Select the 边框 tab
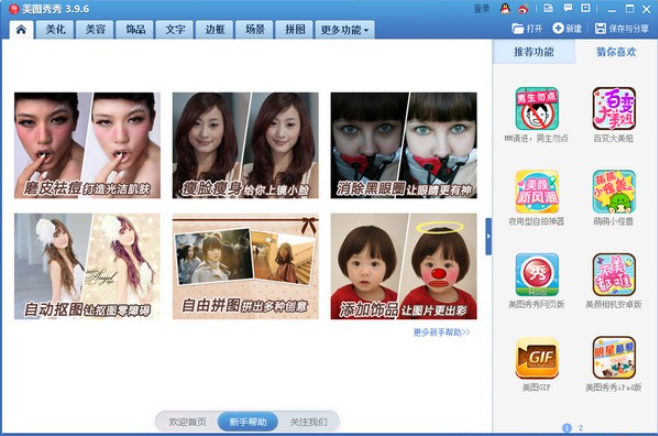This screenshot has height=436, width=658. pos(215,29)
